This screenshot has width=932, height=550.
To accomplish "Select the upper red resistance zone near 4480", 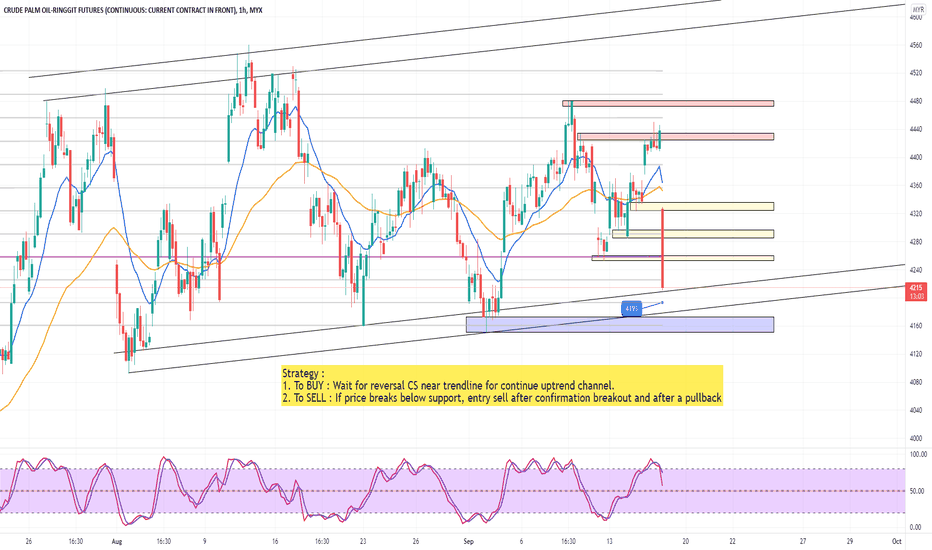I will click(x=668, y=103).
